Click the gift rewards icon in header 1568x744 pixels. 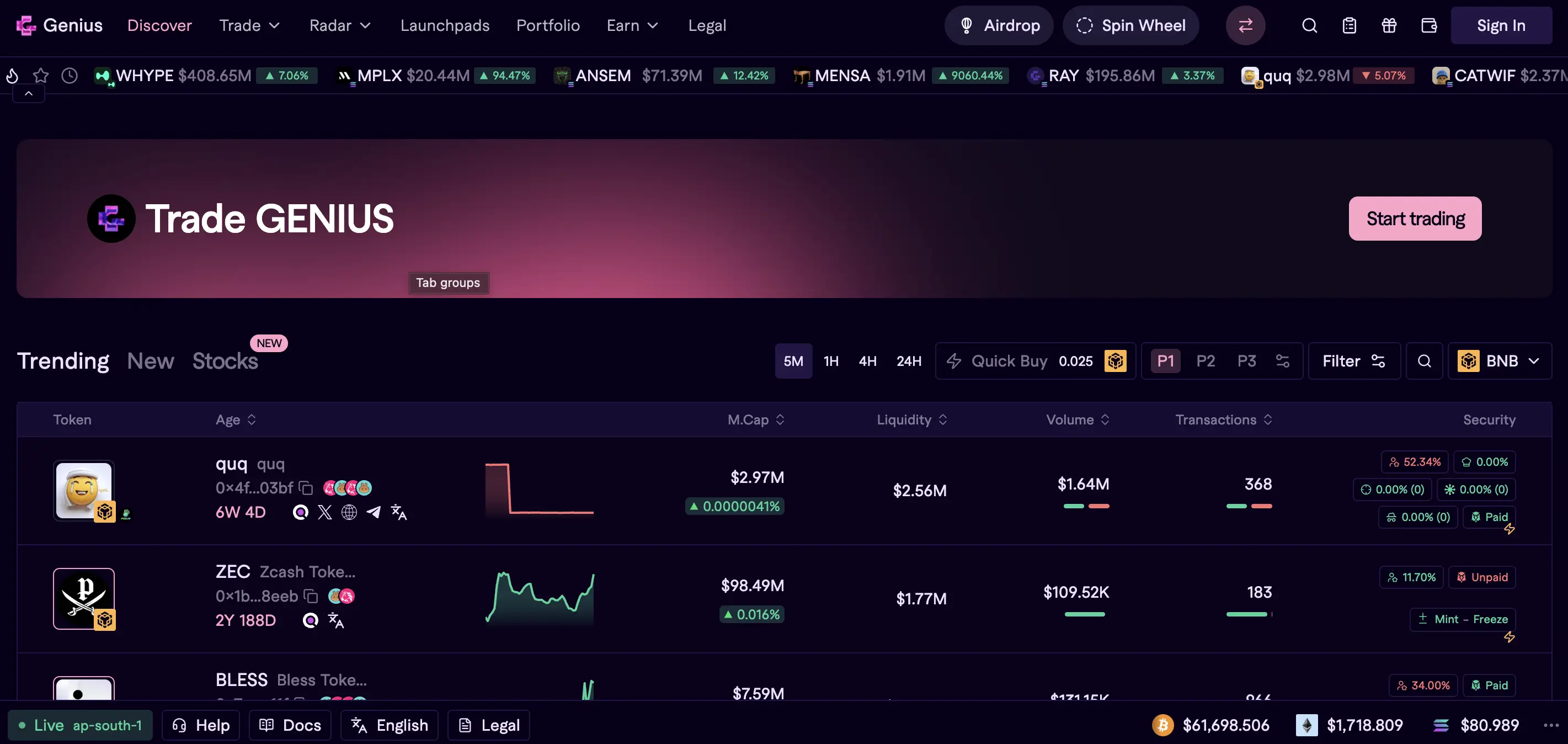pos(1389,25)
